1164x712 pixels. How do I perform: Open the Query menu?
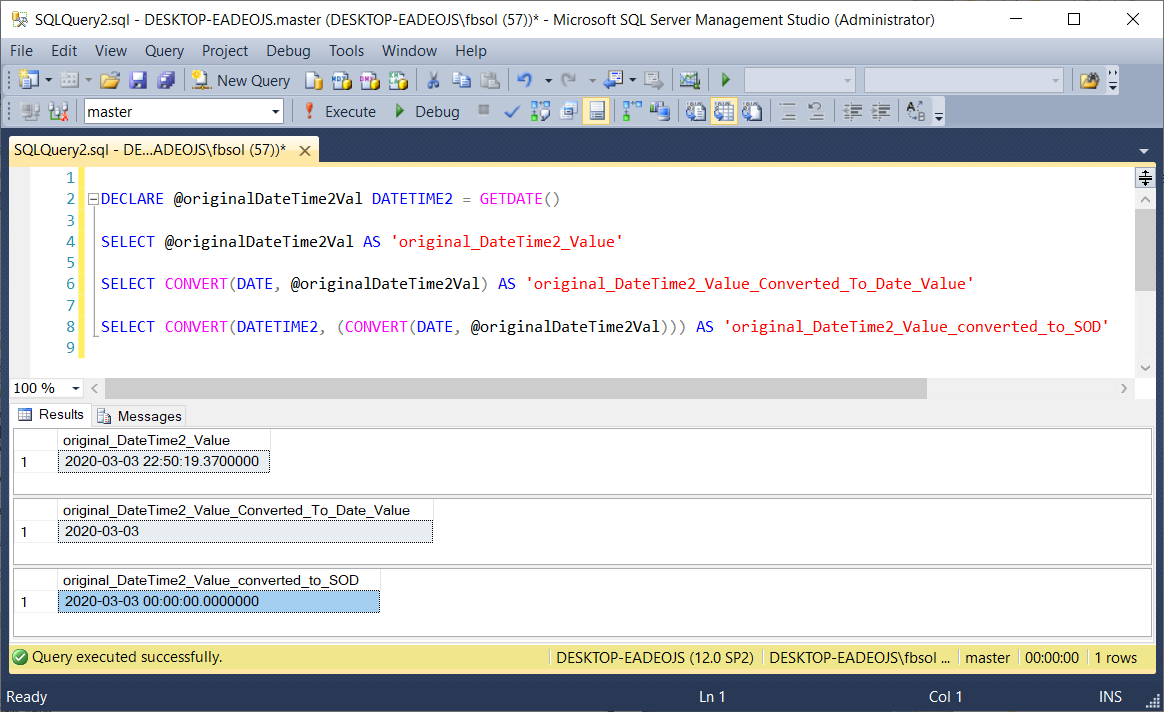point(164,50)
